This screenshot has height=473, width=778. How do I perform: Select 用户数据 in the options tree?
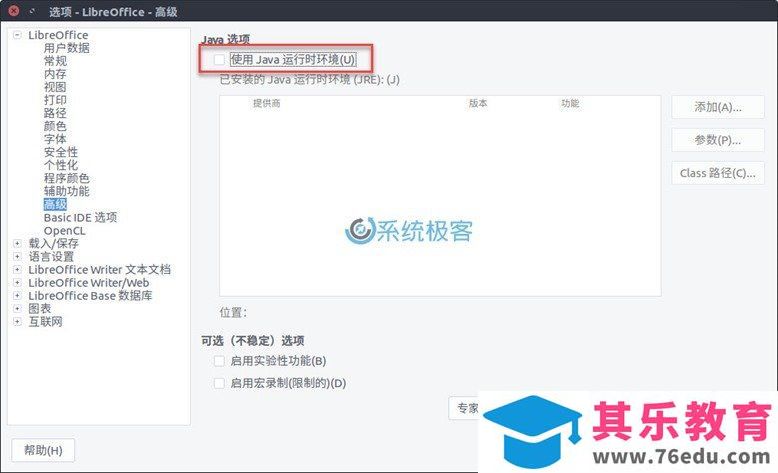tap(66, 48)
